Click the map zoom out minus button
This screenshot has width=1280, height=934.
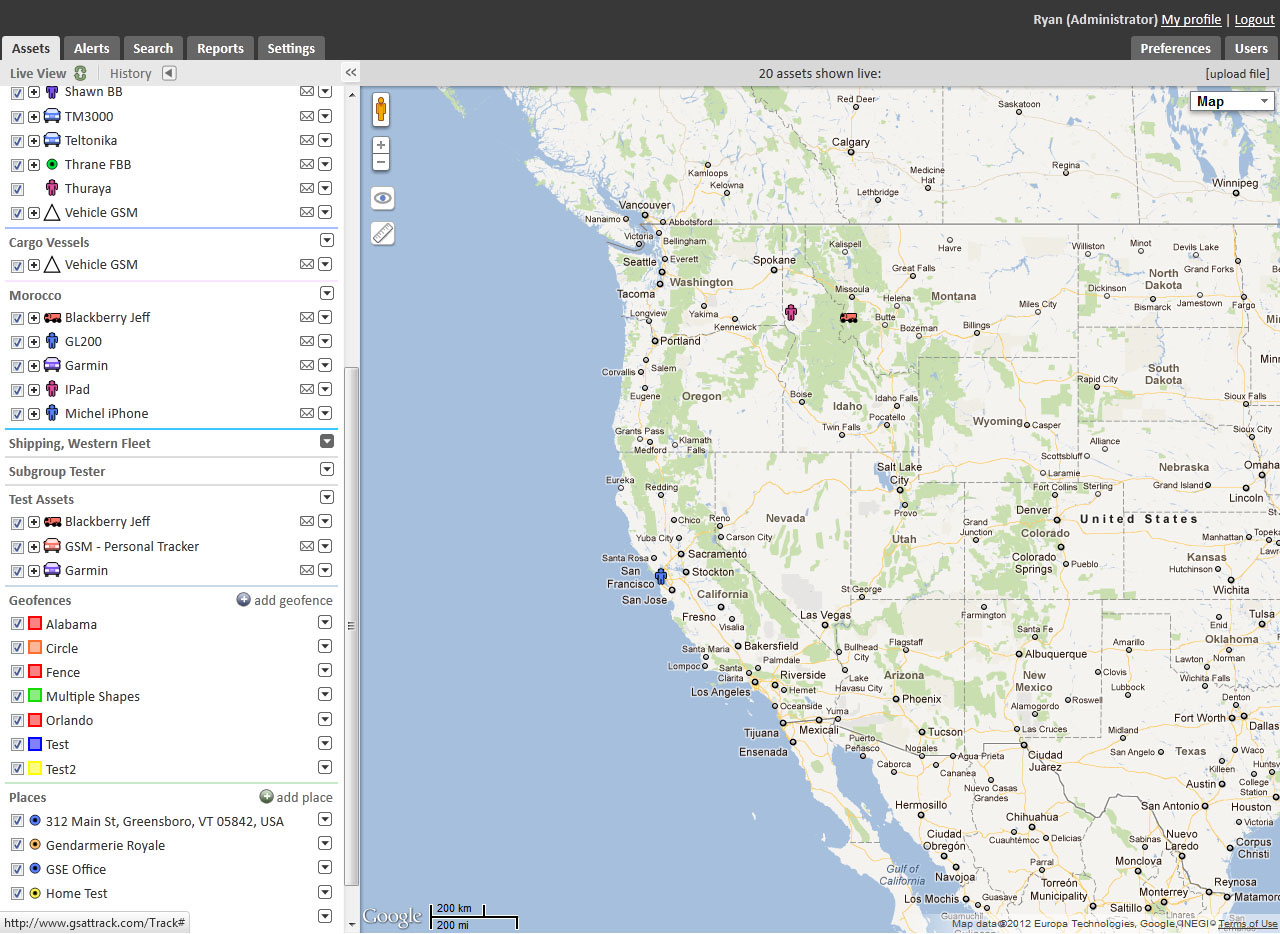381,162
